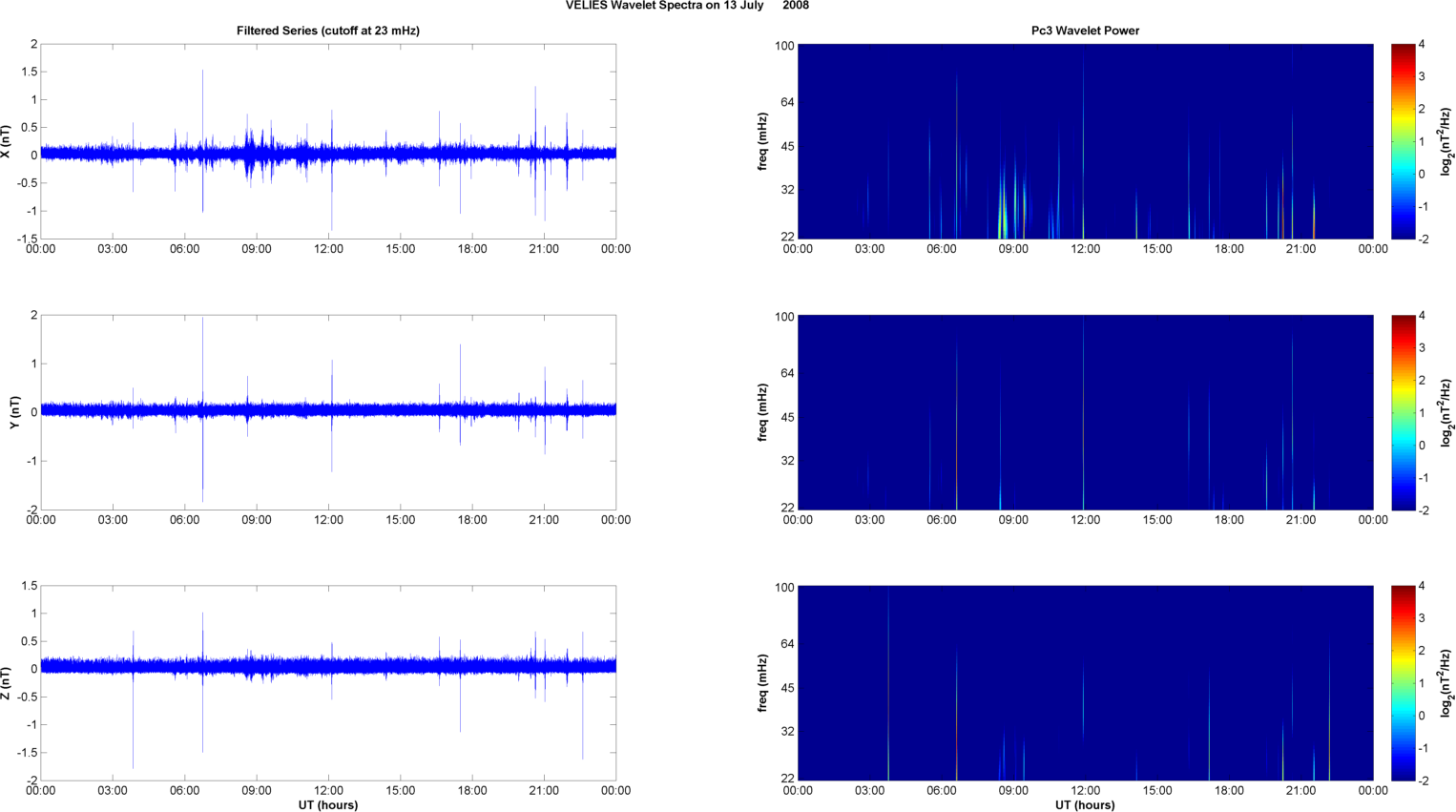The image size is (1456, 812).
Task: Click the '-1.5' tick on the Z (nT) axis
Action: [27, 753]
